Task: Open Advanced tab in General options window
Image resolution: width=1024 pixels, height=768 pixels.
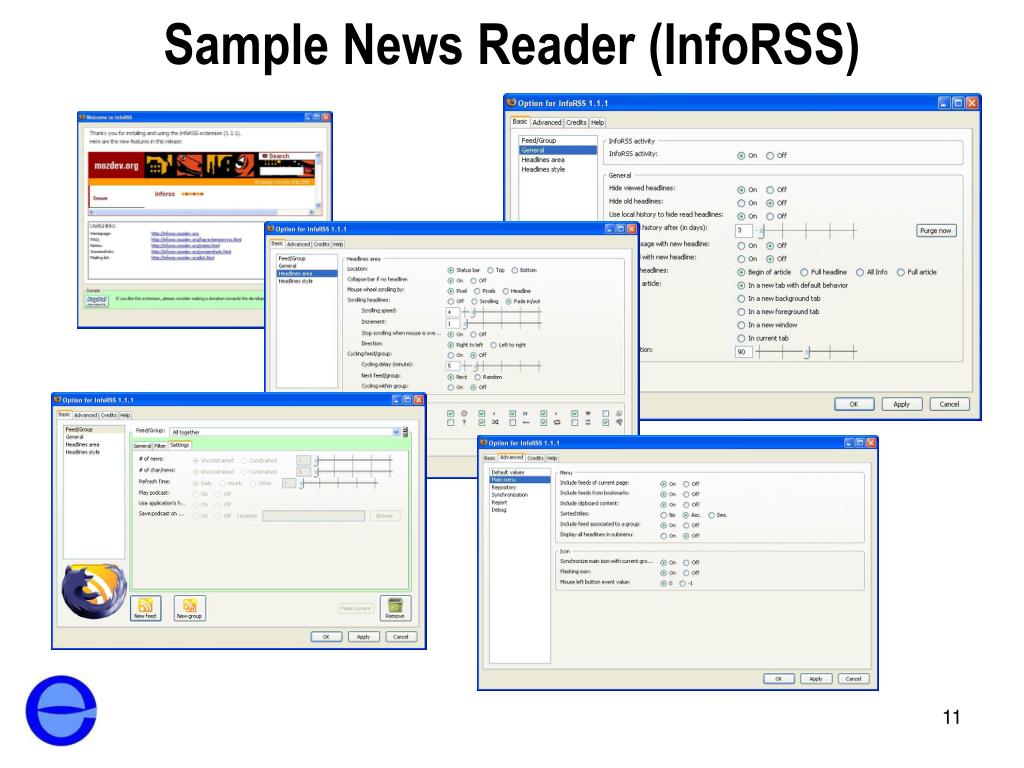Action: coord(547,122)
